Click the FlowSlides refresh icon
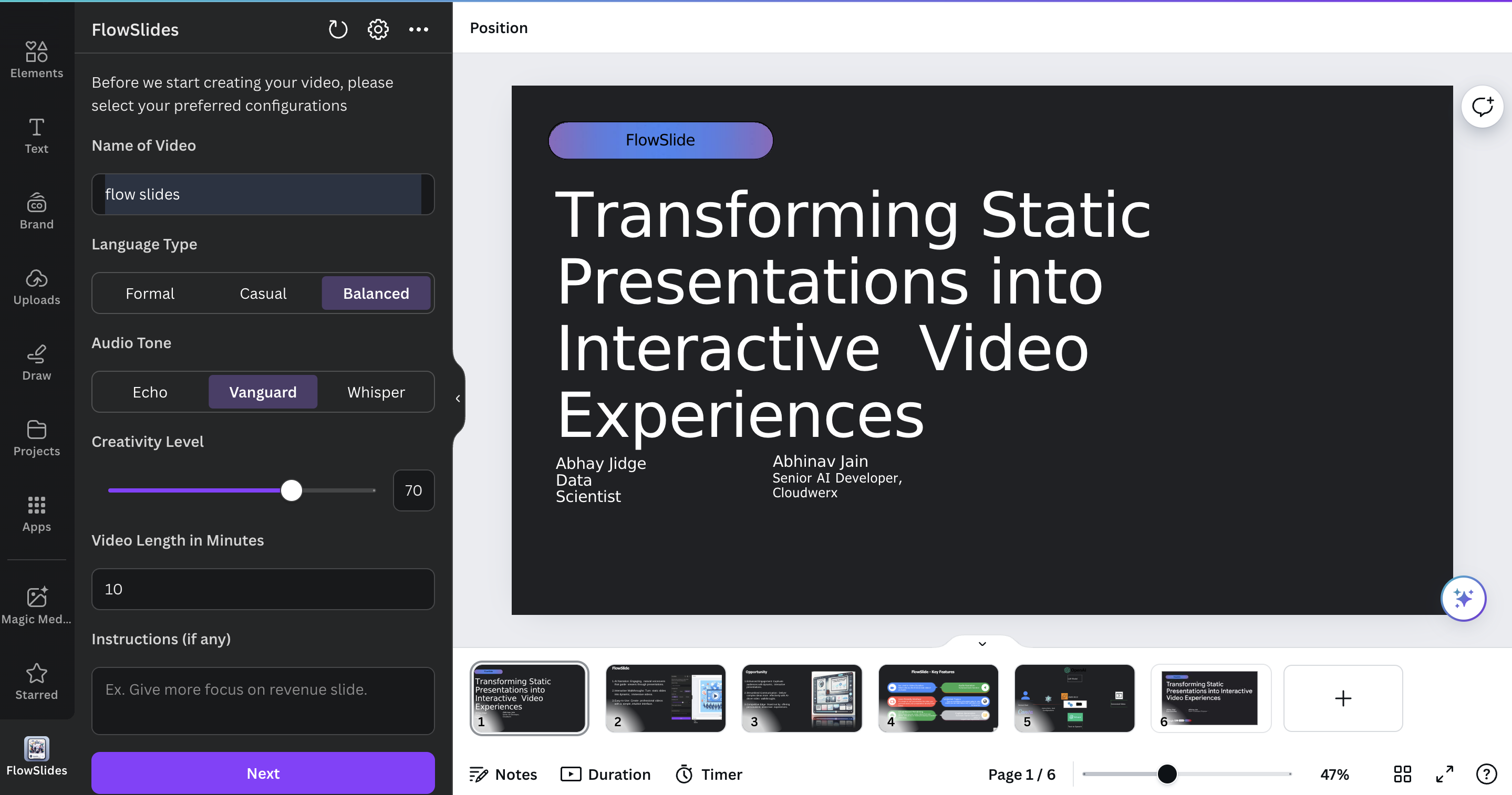The image size is (1512, 795). (337, 29)
